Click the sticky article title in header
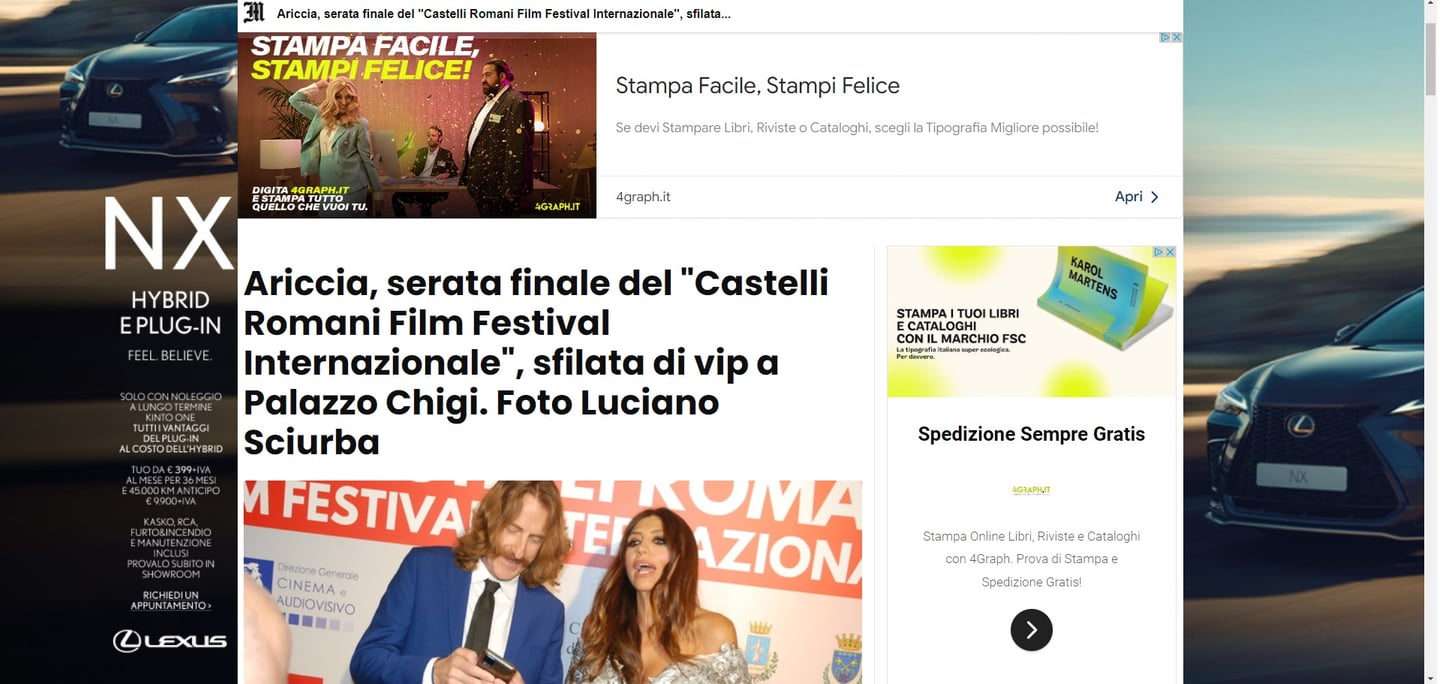The image size is (1440, 684). click(x=504, y=14)
